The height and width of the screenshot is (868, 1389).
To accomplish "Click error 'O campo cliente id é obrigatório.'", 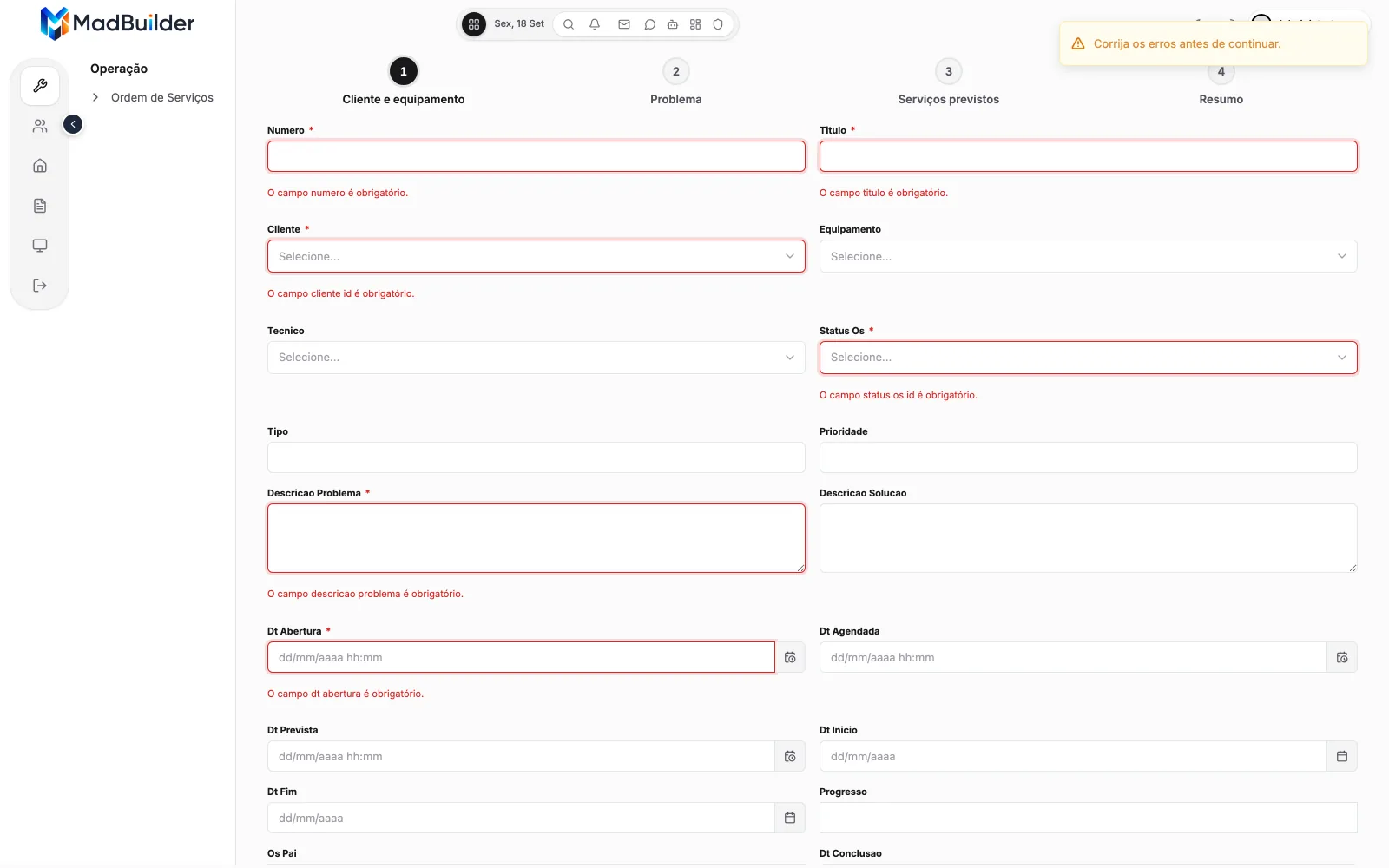I will (x=341, y=293).
